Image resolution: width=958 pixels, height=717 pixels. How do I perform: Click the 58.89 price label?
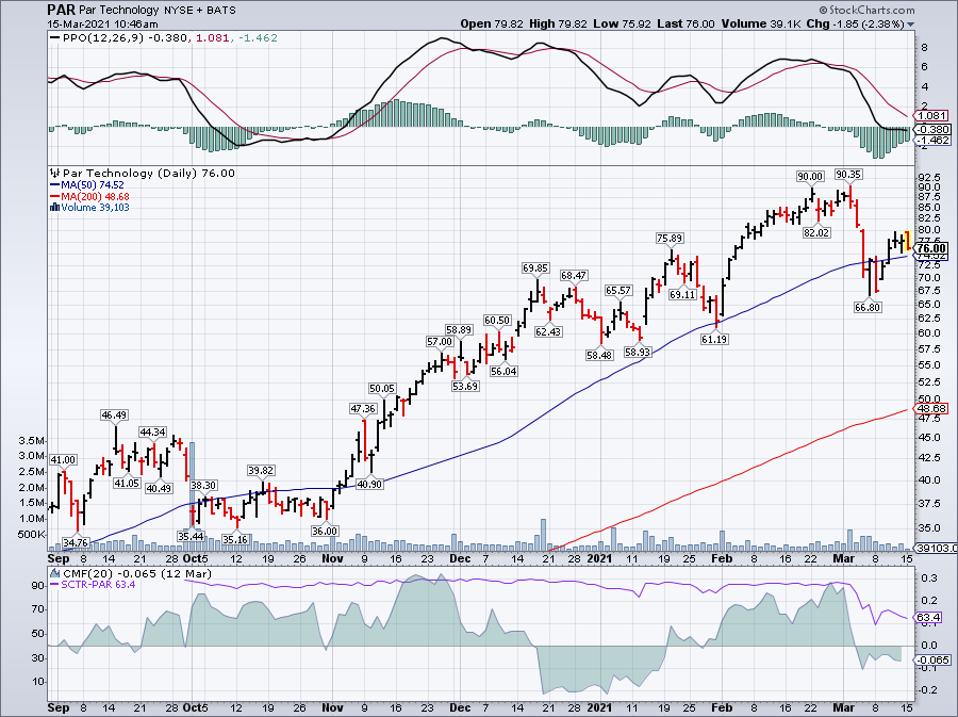click(x=459, y=329)
